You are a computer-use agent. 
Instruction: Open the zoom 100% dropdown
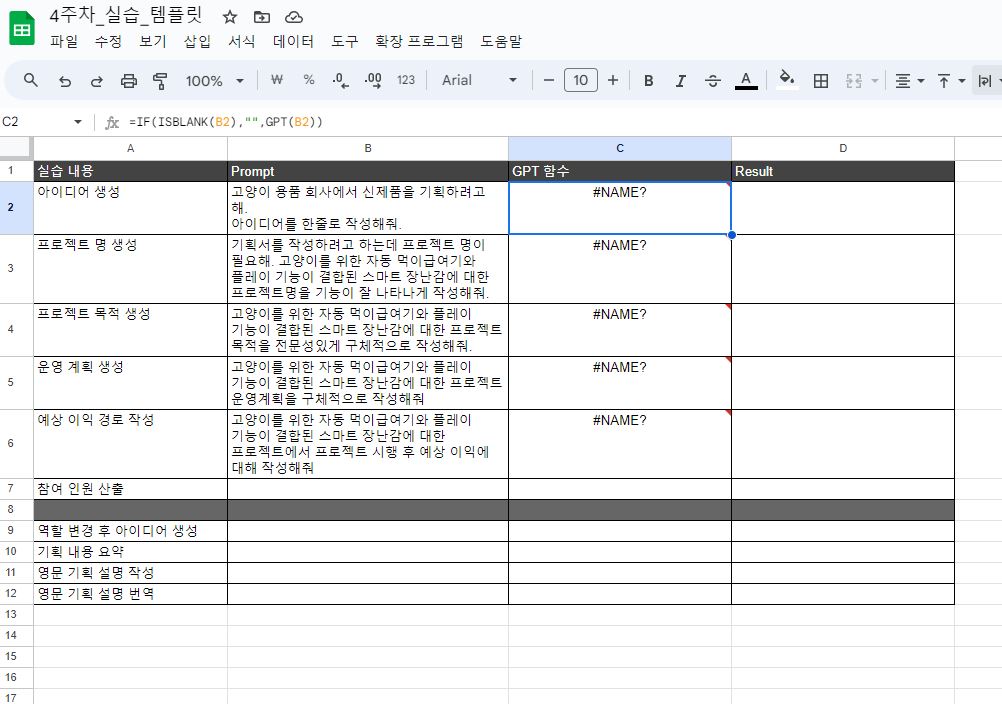[x=214, y=80]
